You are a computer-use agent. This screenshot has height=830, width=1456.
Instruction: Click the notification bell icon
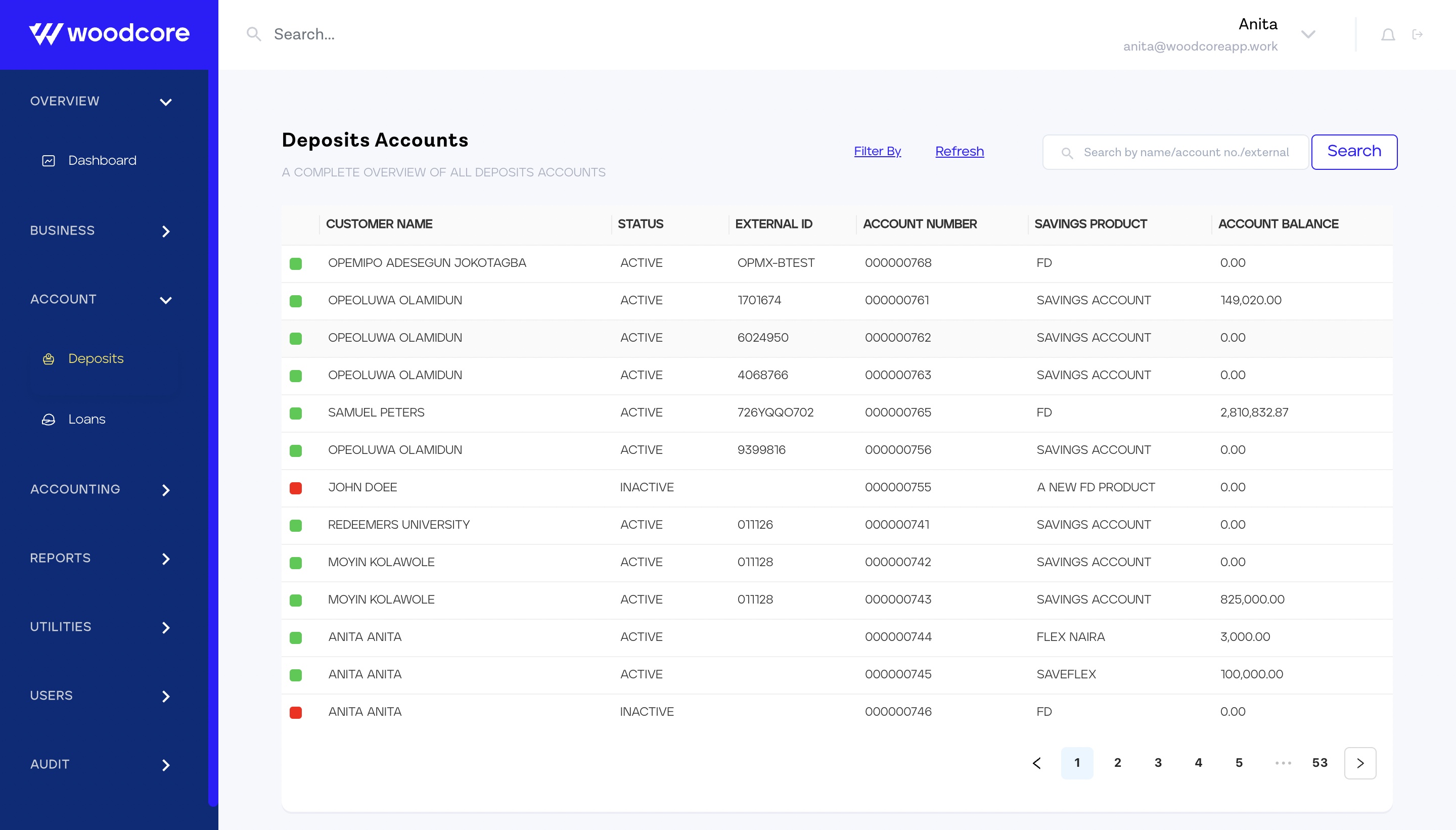click(1388, 35)
